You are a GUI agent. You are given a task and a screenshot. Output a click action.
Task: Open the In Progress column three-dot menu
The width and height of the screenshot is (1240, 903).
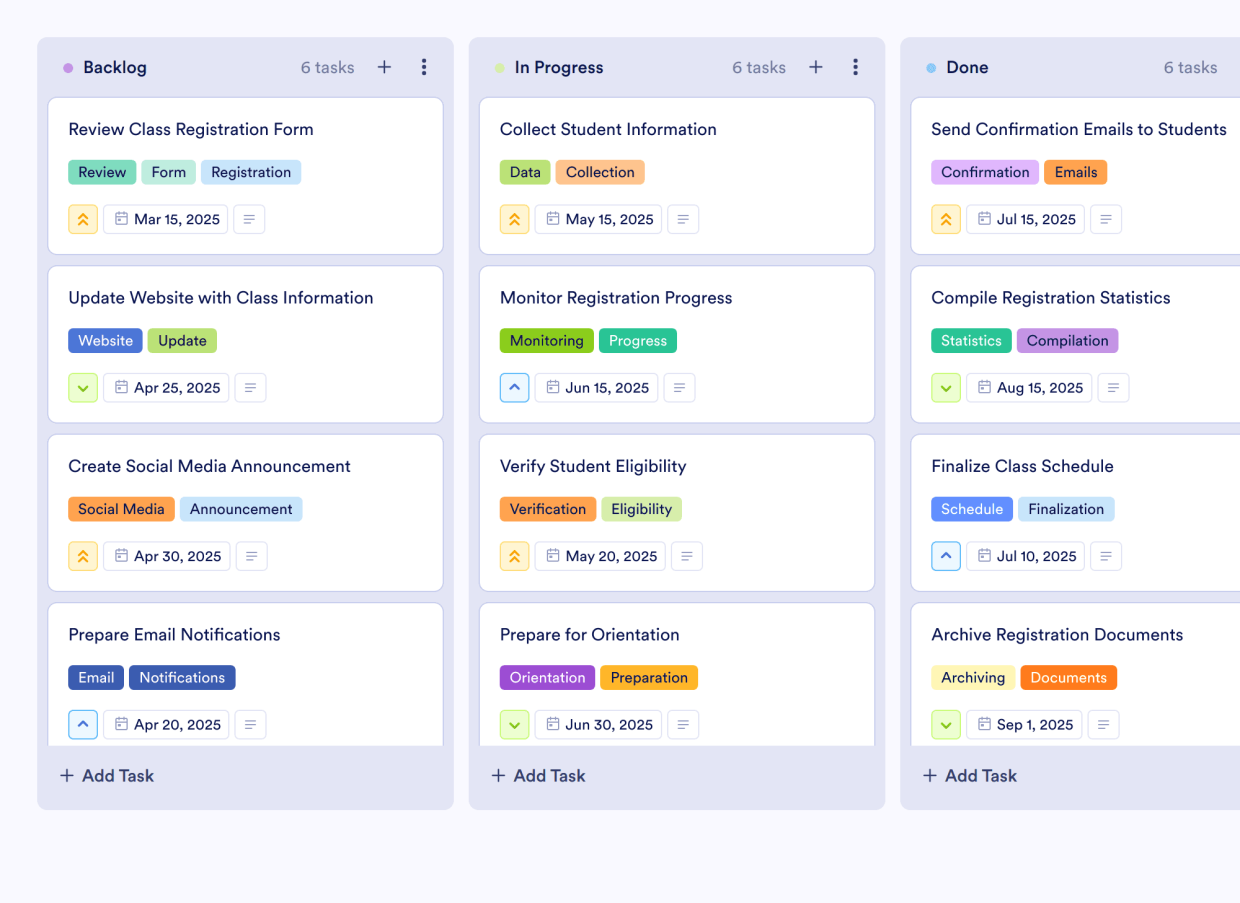pos(856,67)
